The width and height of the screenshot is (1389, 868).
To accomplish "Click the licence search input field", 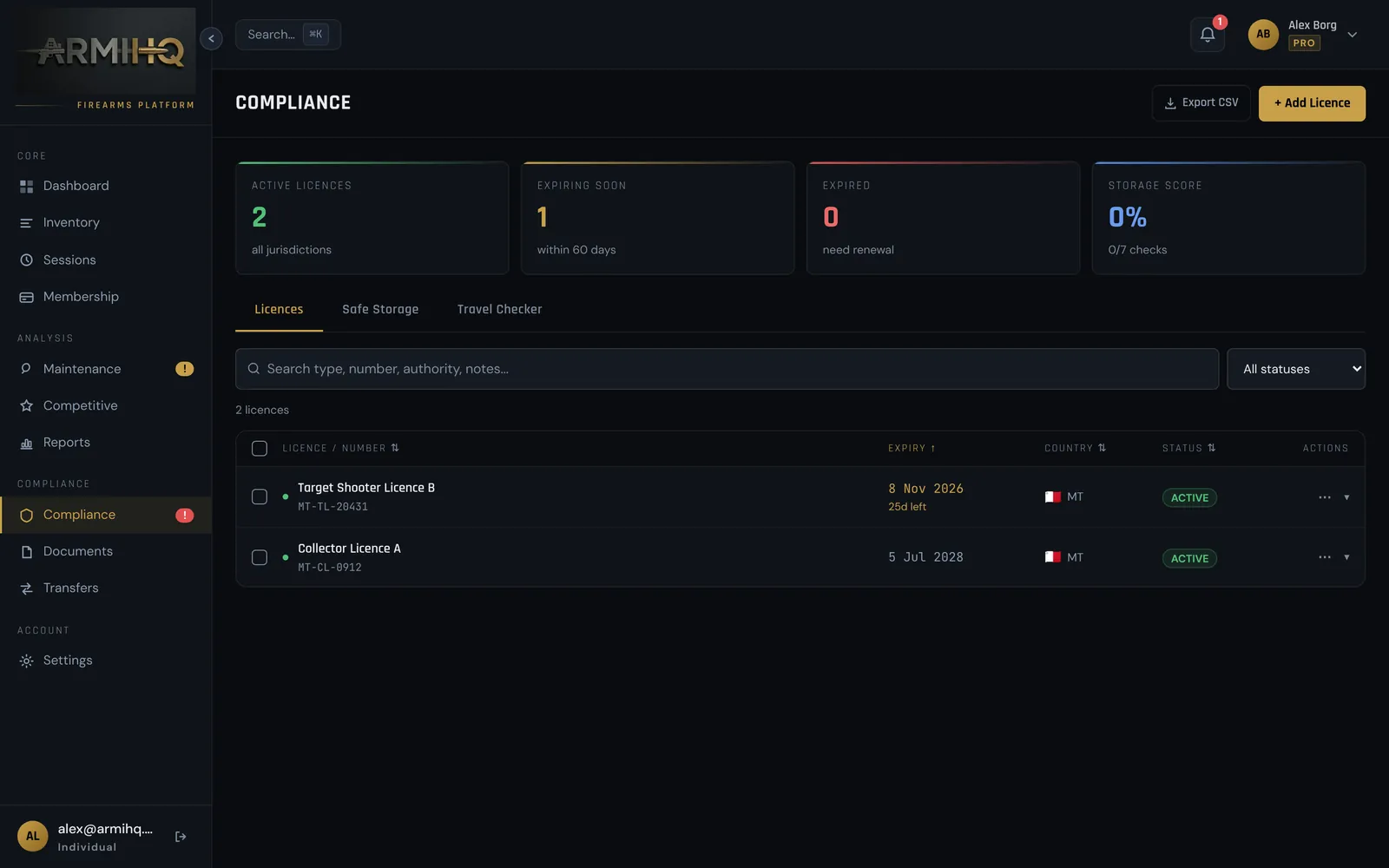I will (x=727, y=369).
